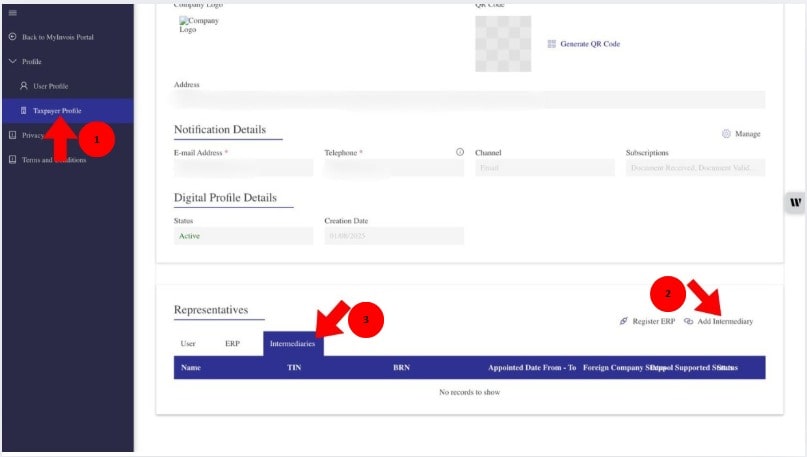The width and height of the screenshot is (807, 457).
Task: Open the Channel dropdown showing Email
Action: 544,168
